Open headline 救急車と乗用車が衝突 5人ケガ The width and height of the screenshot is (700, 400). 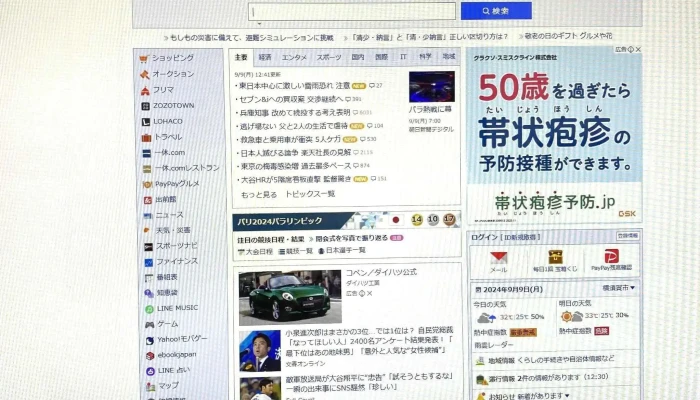click(291, 140)
